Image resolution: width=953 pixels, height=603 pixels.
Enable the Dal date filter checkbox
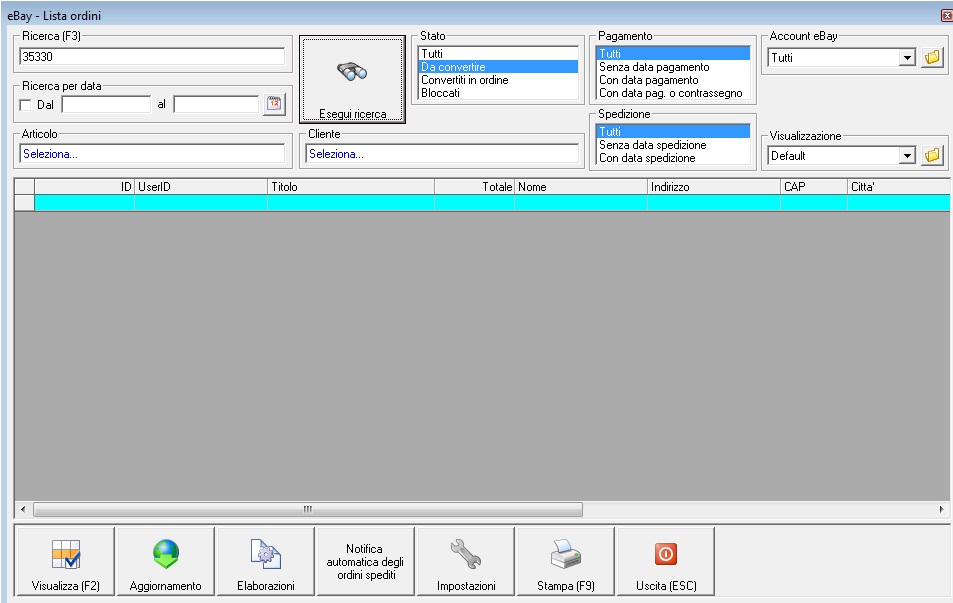tap(26, 105)
